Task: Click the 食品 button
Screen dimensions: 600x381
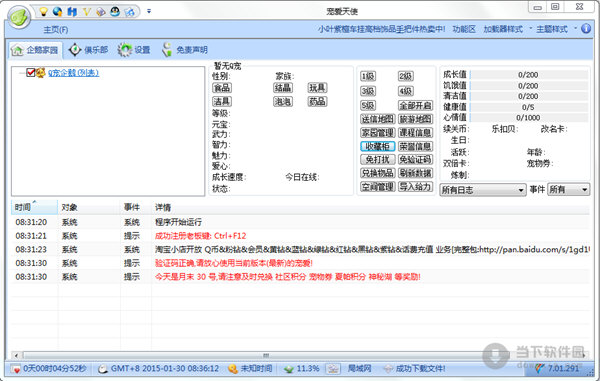Action: point(222,88)
